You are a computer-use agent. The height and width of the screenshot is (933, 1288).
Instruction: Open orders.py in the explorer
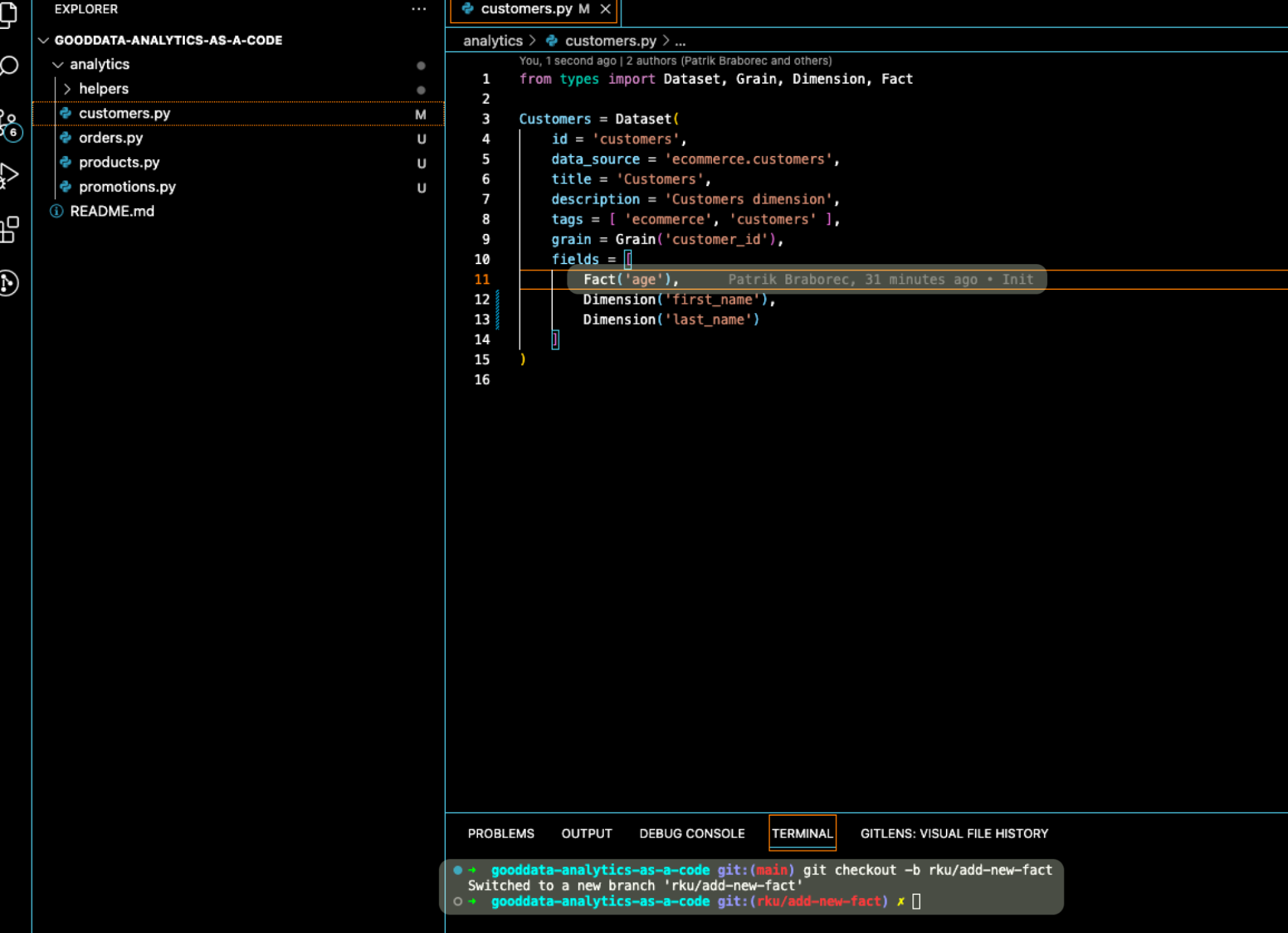(111, 138)
